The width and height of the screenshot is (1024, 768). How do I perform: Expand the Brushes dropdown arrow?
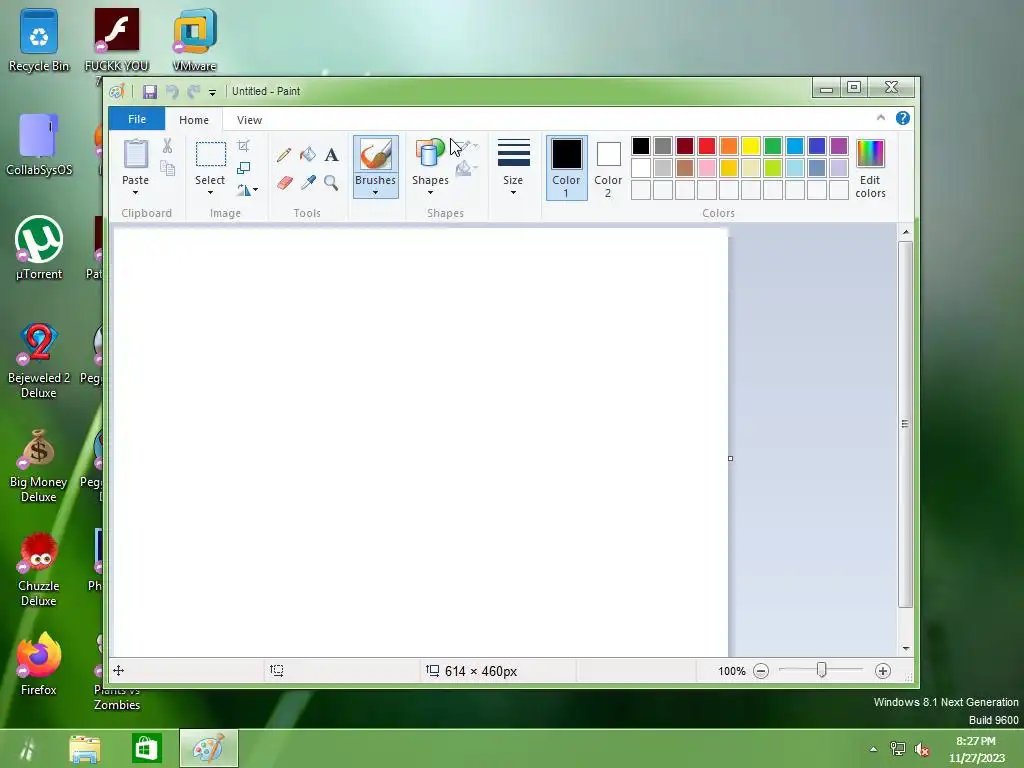tap(376, 193)
